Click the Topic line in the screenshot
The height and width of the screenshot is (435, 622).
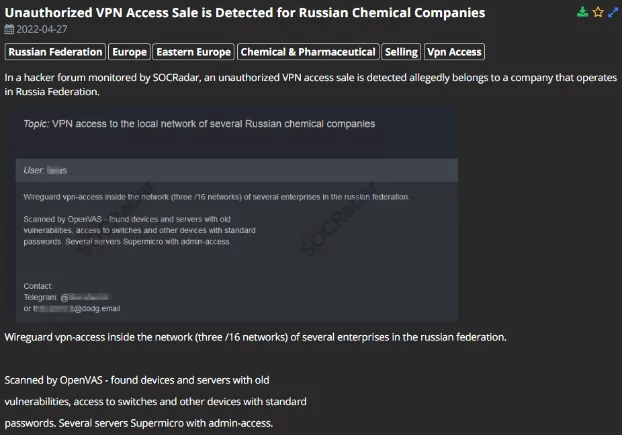tap(199, 124)
